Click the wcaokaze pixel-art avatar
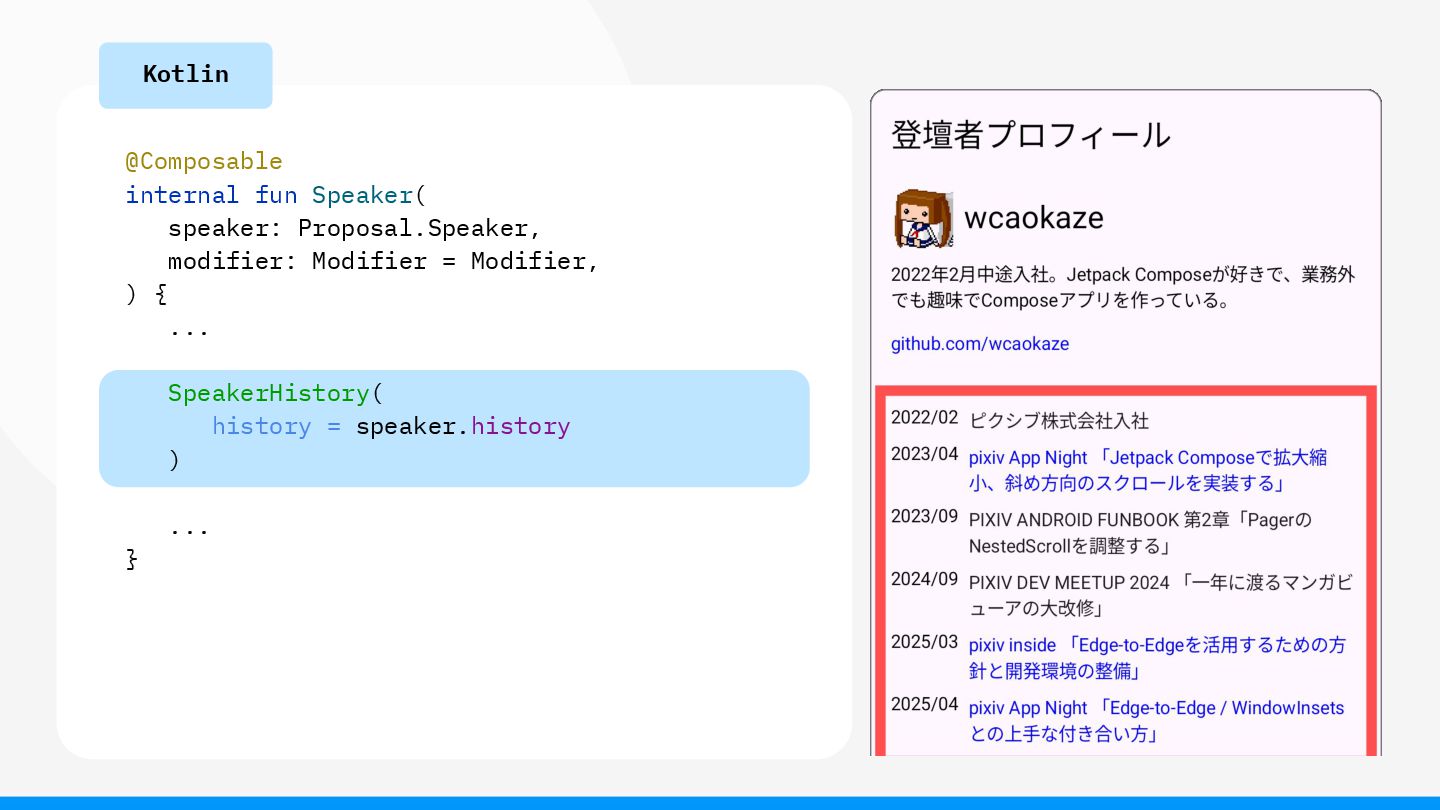The image size is (1440, 810). (923, 218)
